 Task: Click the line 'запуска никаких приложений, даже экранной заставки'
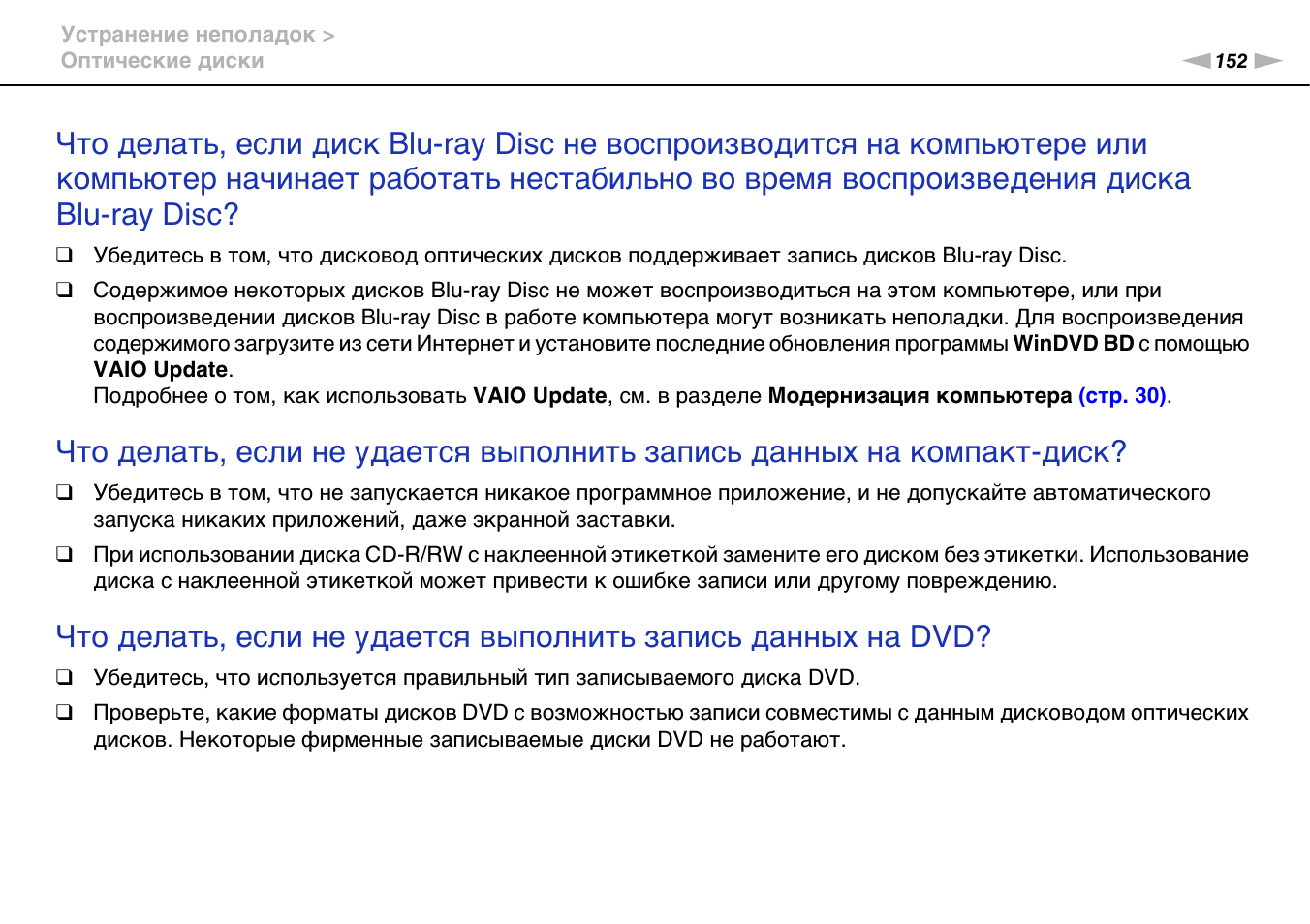[x=384, y=520]
